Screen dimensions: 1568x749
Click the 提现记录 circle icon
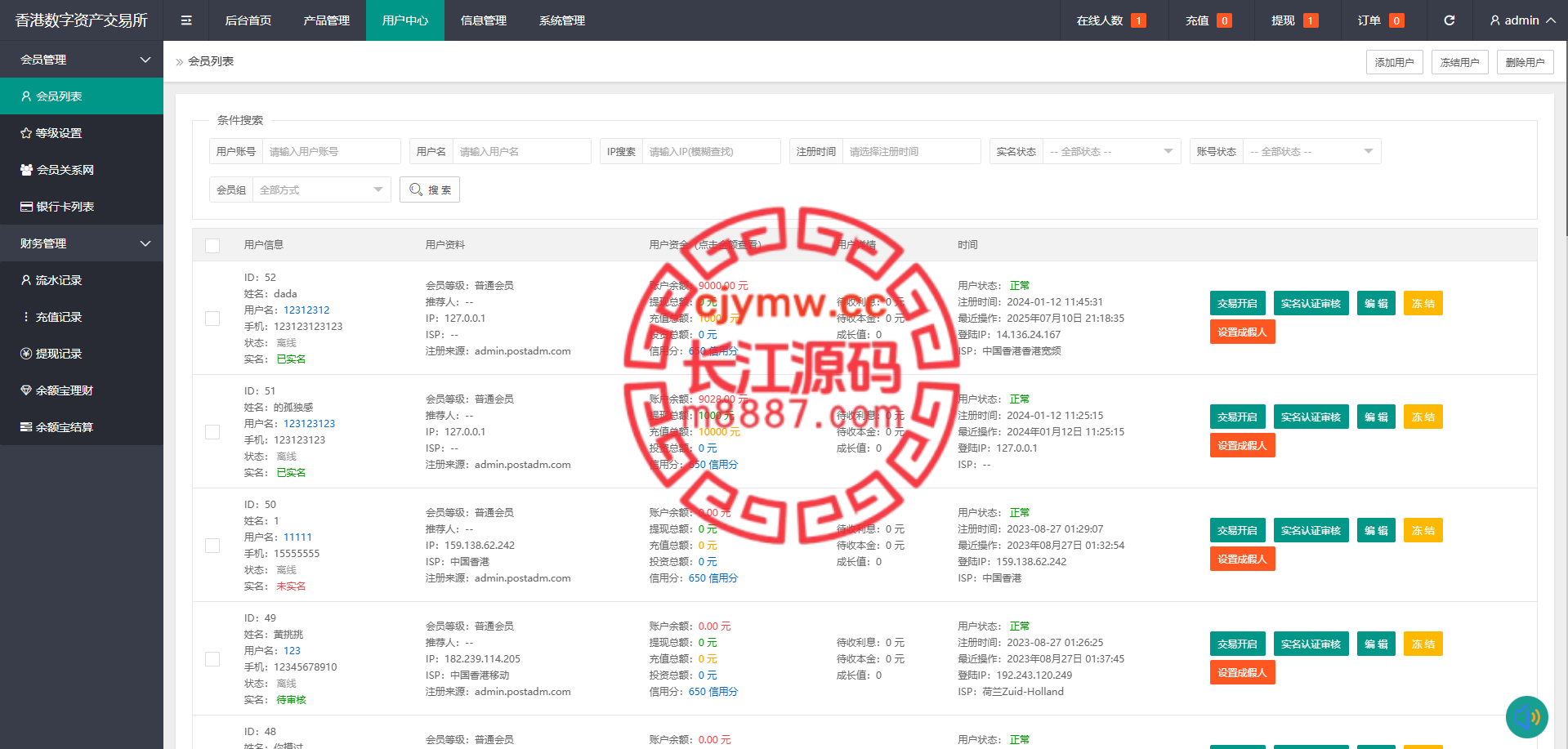click(26, 354)
